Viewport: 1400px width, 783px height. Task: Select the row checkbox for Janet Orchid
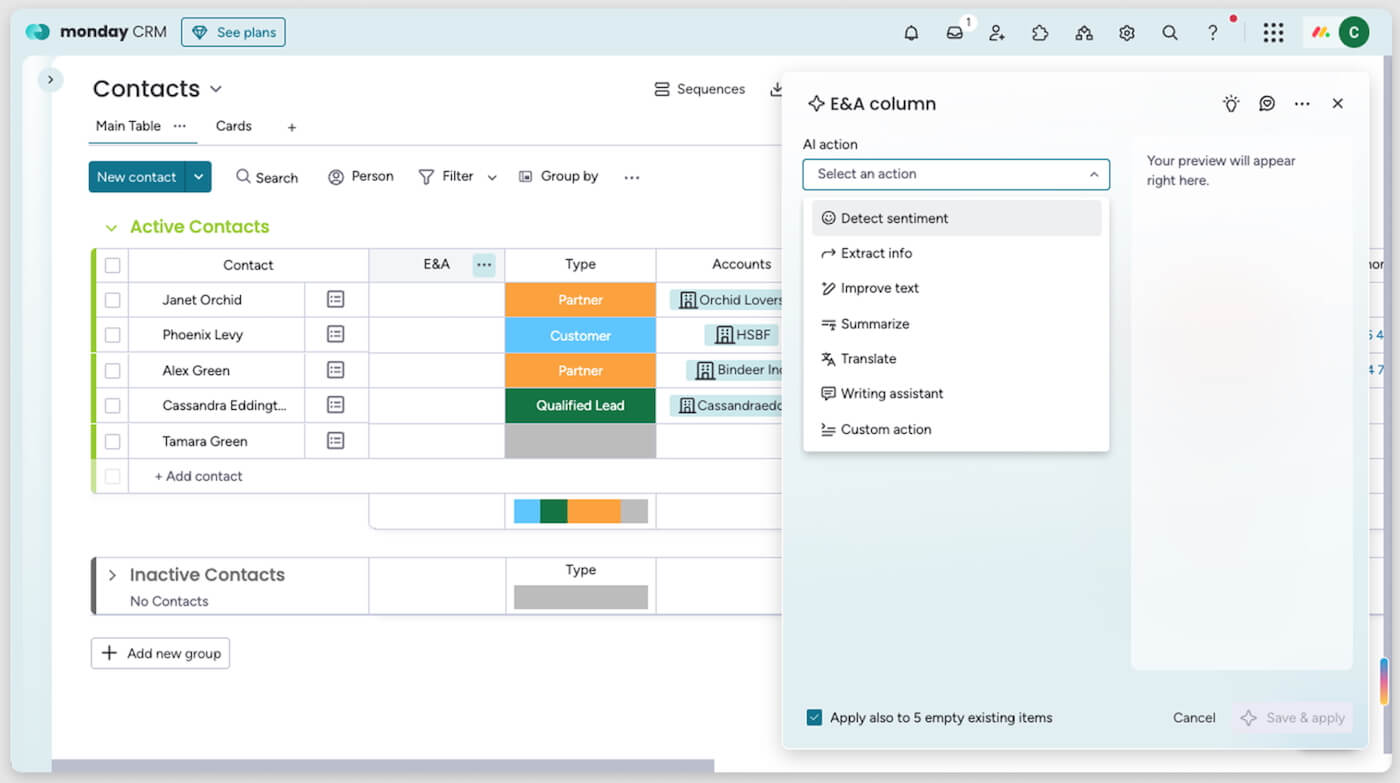click(x=112, y=299)
